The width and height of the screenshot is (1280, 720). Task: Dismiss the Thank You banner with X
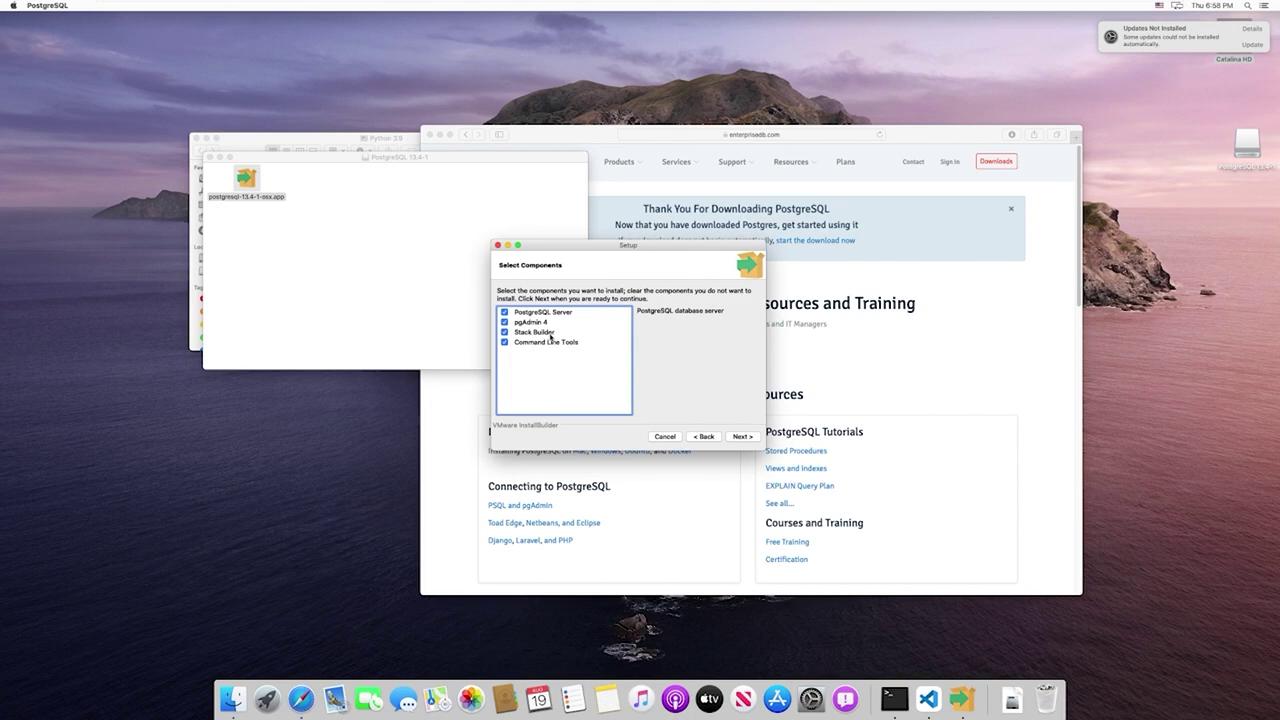[x=1011, y=209]
